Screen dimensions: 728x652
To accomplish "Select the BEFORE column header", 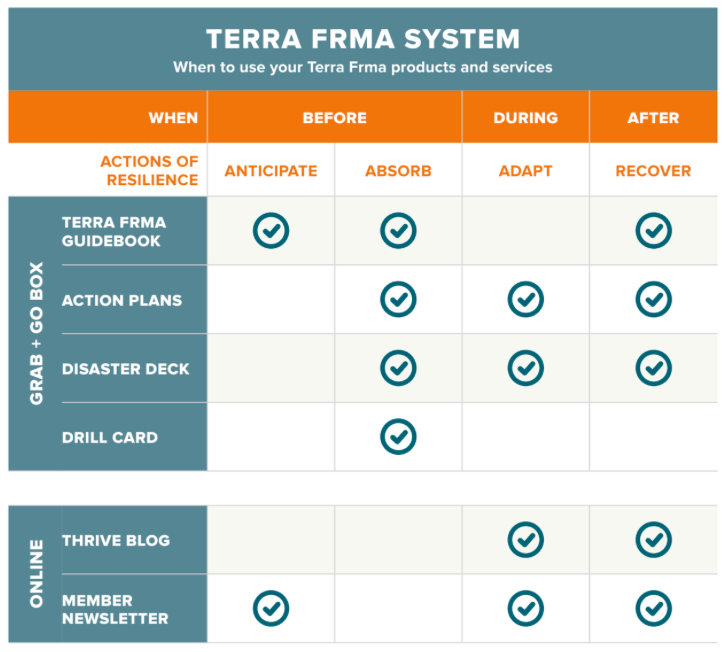I will [334, 118].
